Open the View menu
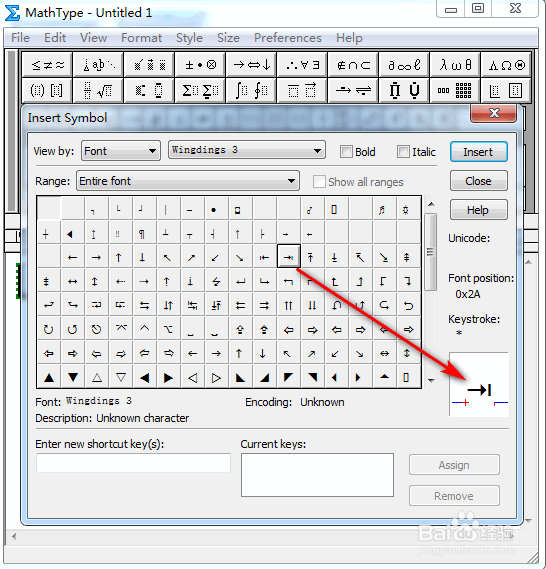 94,38
